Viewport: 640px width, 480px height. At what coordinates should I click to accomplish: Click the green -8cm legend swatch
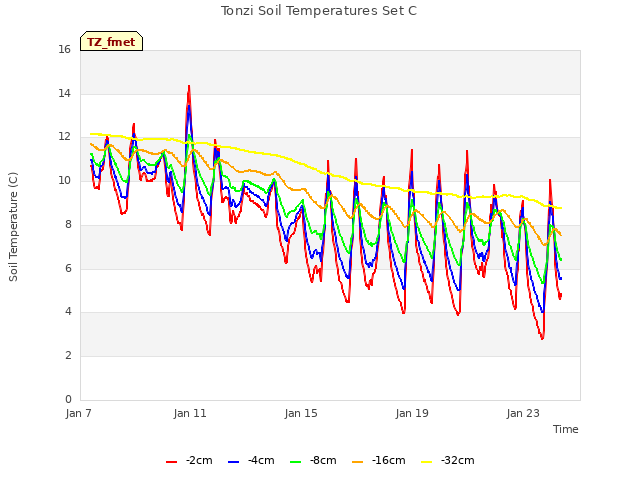coord(296,462)
